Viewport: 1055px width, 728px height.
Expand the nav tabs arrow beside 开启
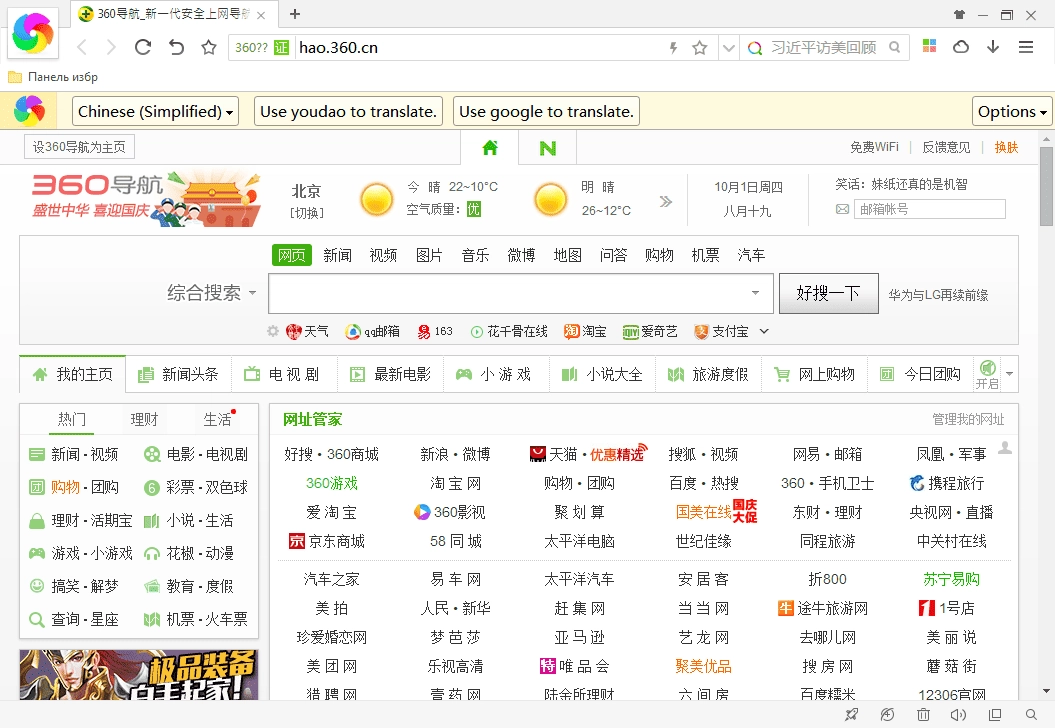coord(1009,373)
